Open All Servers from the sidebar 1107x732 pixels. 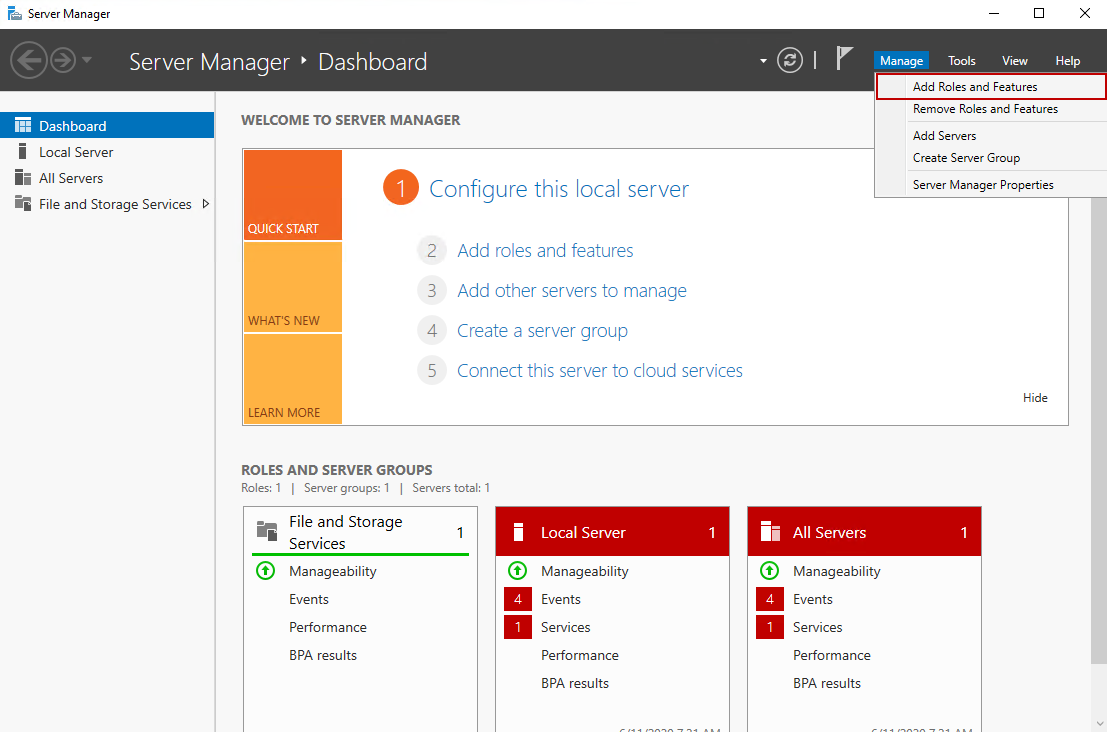pos(22,177)
